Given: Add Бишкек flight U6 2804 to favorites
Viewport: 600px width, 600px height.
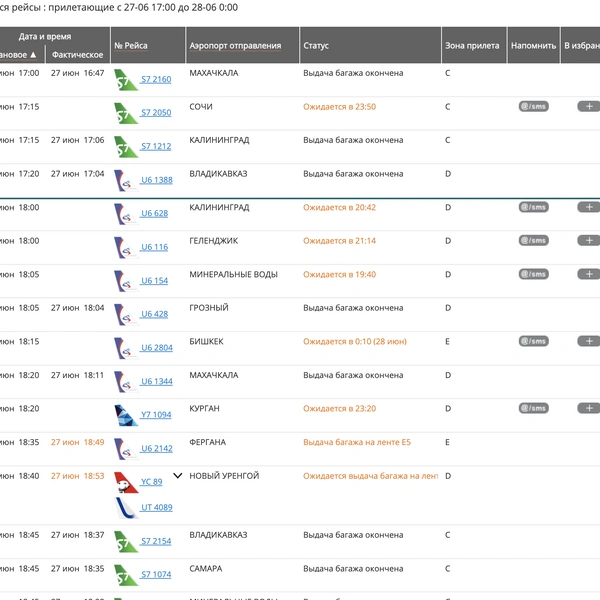Looking at the screenshot, I should tap(589, 341).
